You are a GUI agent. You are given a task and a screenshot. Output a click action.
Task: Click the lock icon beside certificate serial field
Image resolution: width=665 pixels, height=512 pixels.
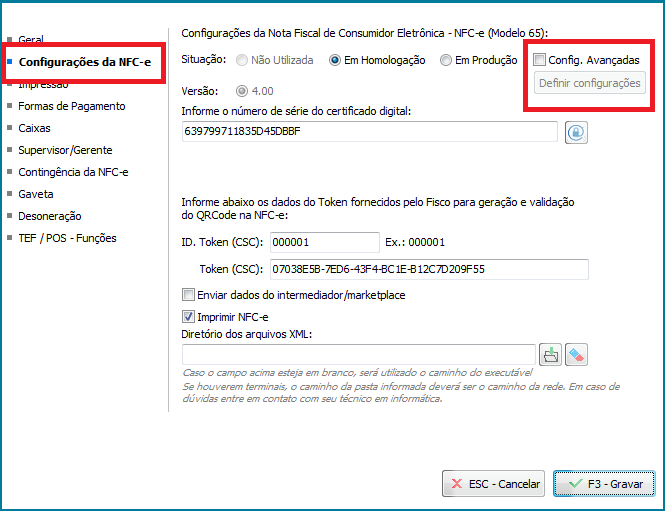coord(575,132)
